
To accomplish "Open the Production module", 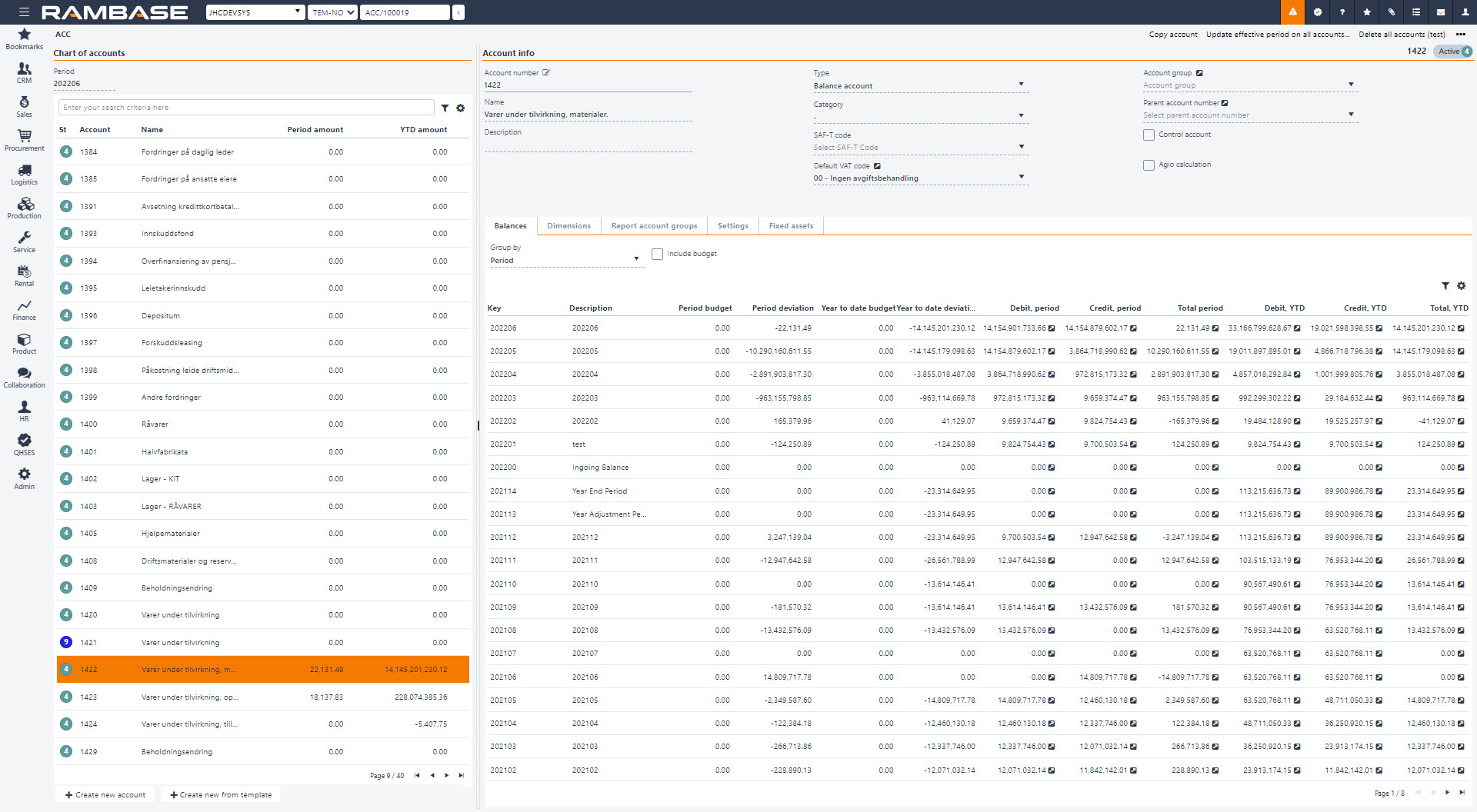I will 25,208.
